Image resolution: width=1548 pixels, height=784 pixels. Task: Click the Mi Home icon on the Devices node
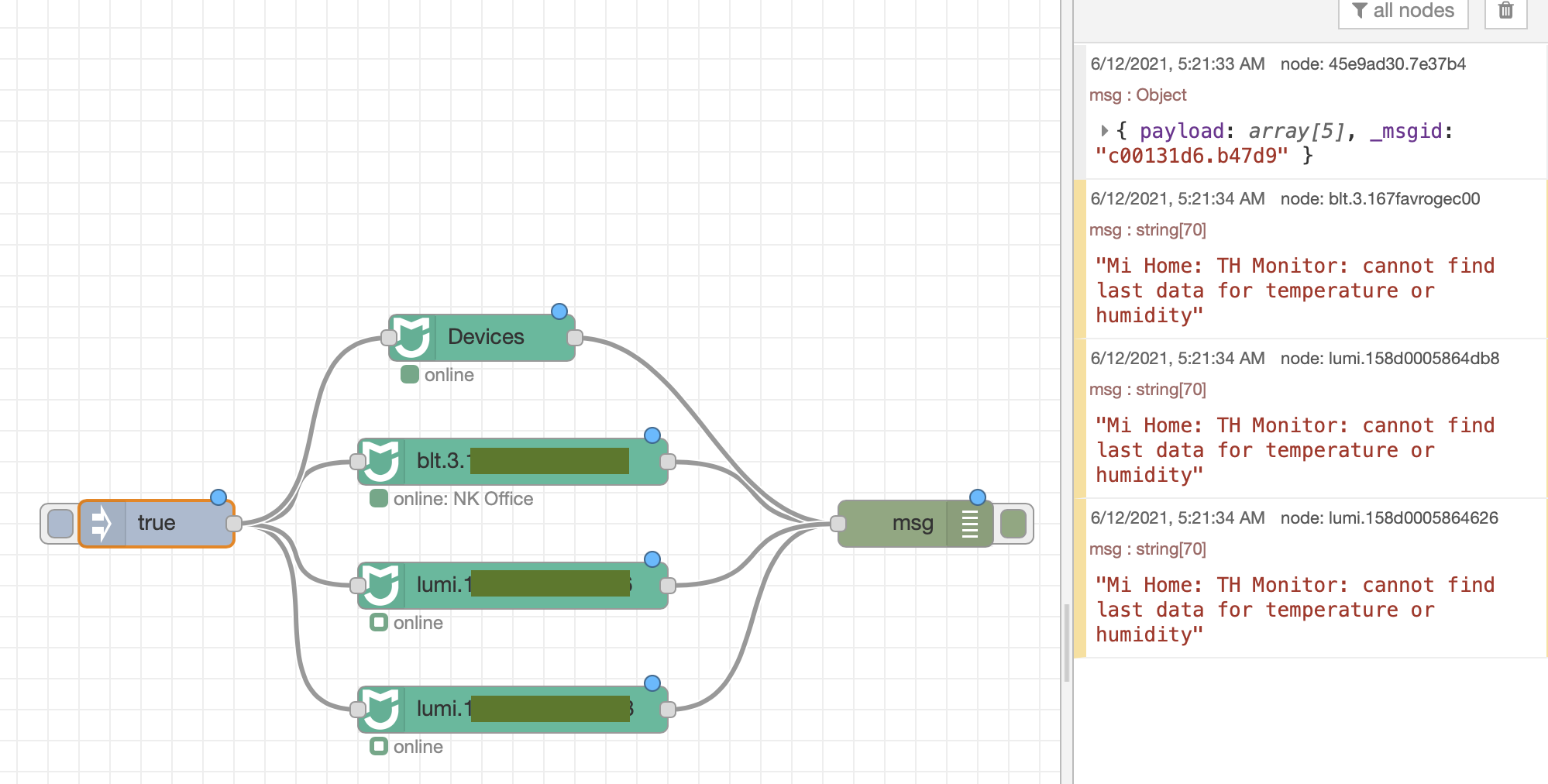(x=414, y=336)
